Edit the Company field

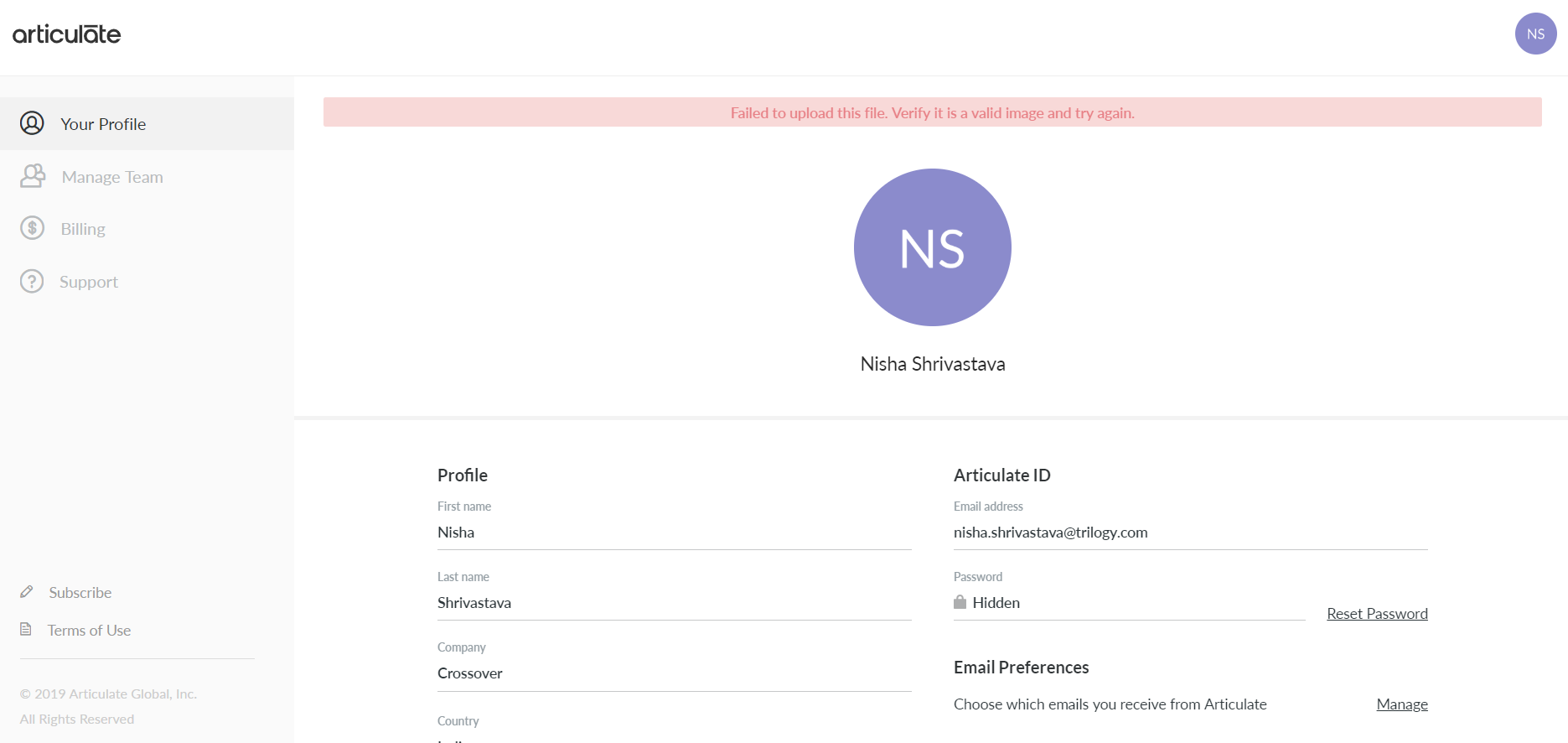click(x=674, y=673)
